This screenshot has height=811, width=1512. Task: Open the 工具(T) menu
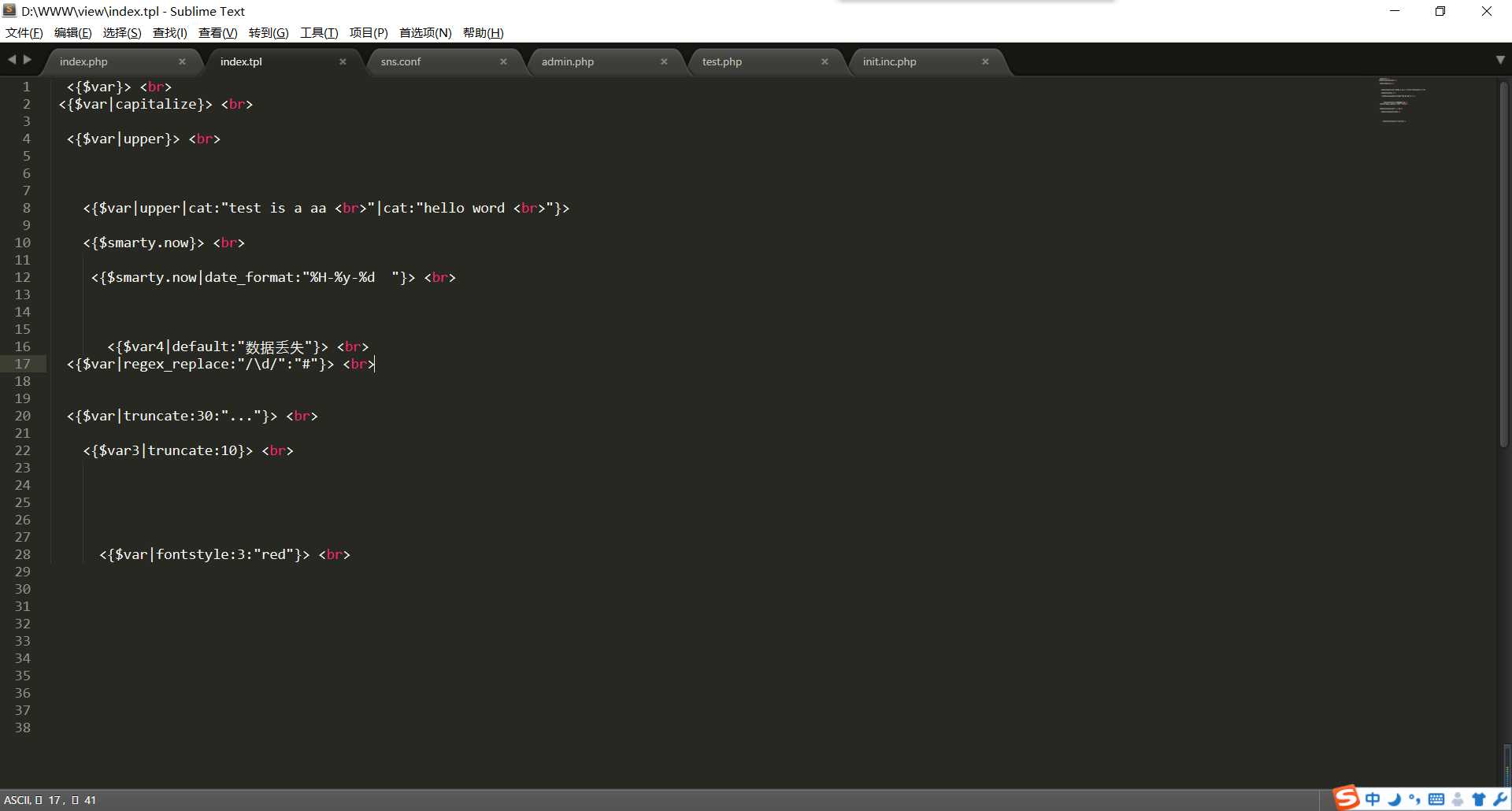coord(319,32)
